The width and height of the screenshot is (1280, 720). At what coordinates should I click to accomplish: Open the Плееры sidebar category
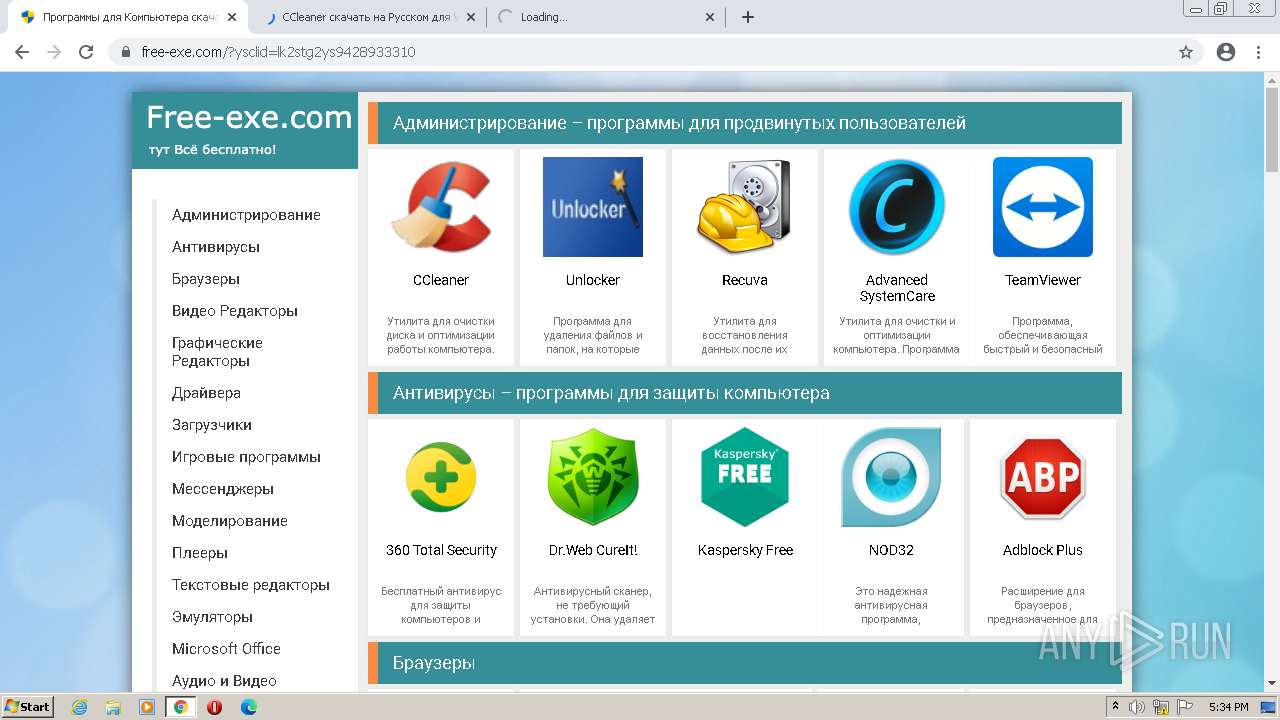200,553
